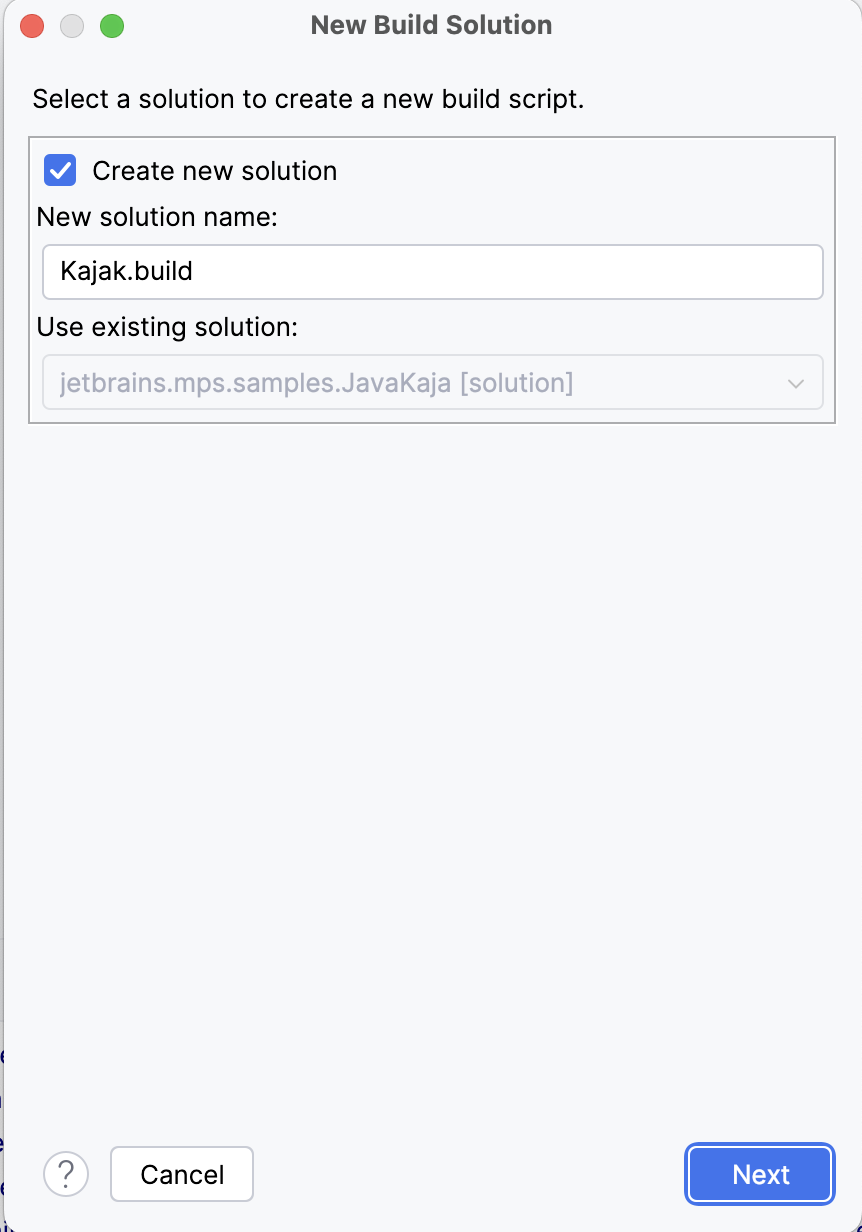Click on the Kajak.build text
Image resolution: width=862 pixels, height=1232 pixels.
point(126,272)
